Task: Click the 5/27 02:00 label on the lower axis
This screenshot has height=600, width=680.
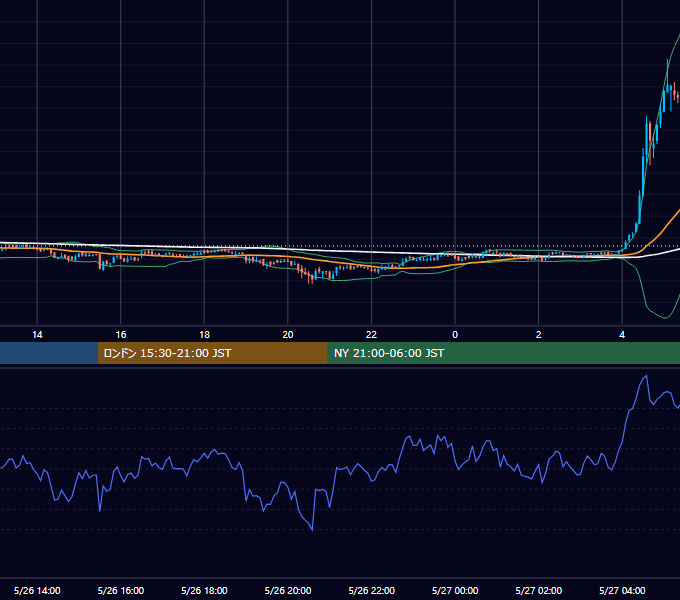Action: coord(539,590)
